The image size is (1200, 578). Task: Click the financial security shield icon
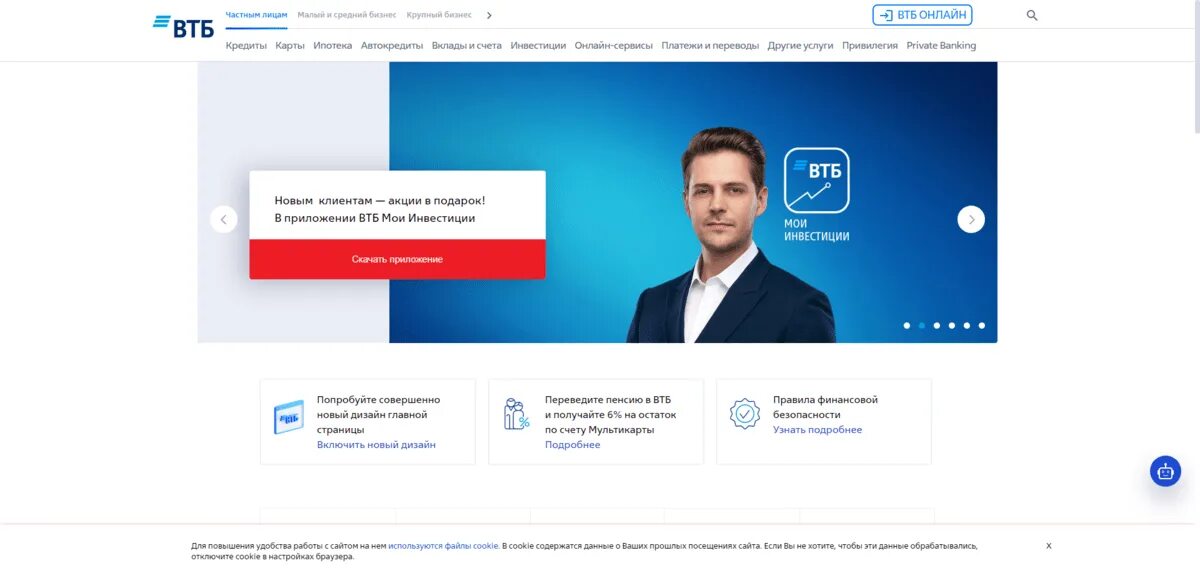(x=744, y=414)
